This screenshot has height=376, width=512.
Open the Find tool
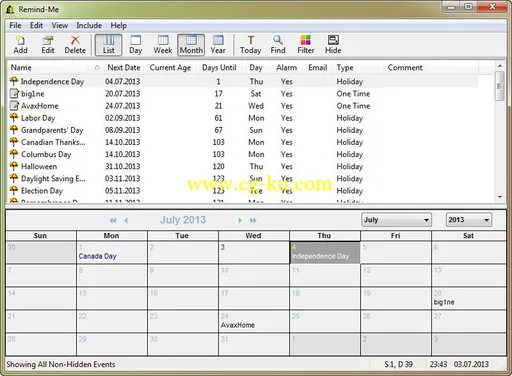[278, 45]
